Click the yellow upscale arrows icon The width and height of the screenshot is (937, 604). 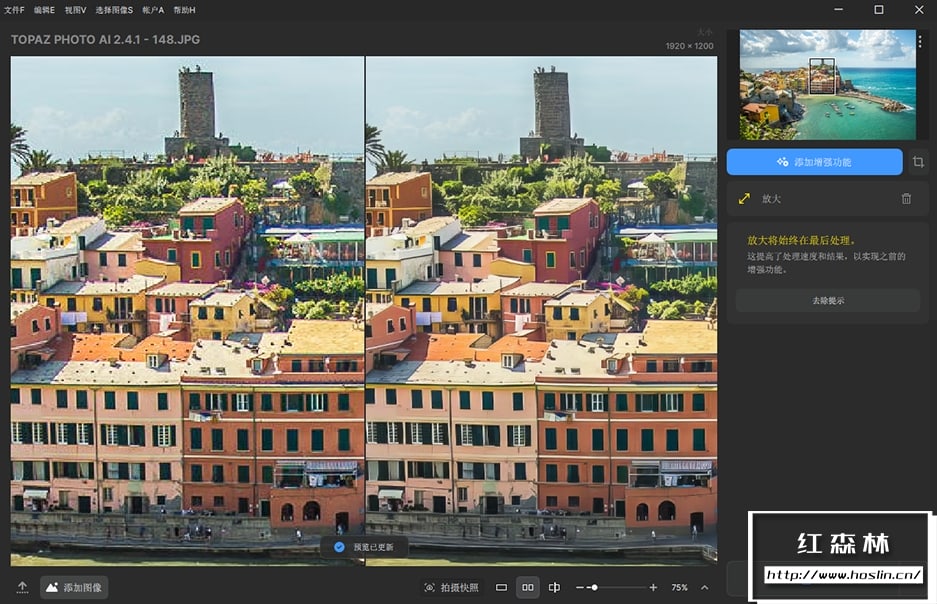tap(744, 199)
